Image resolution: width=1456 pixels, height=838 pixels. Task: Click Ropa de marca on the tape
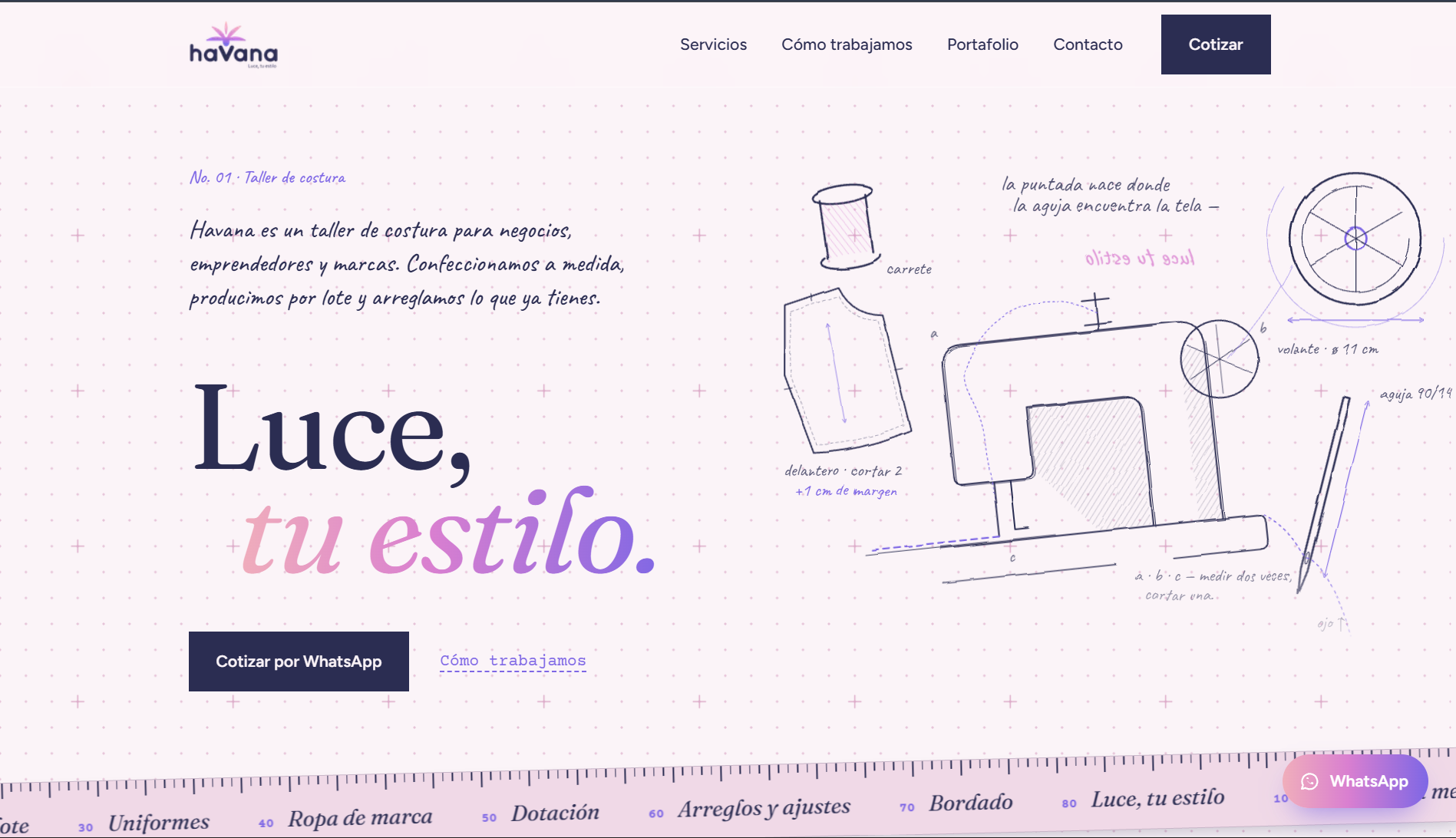360,818
